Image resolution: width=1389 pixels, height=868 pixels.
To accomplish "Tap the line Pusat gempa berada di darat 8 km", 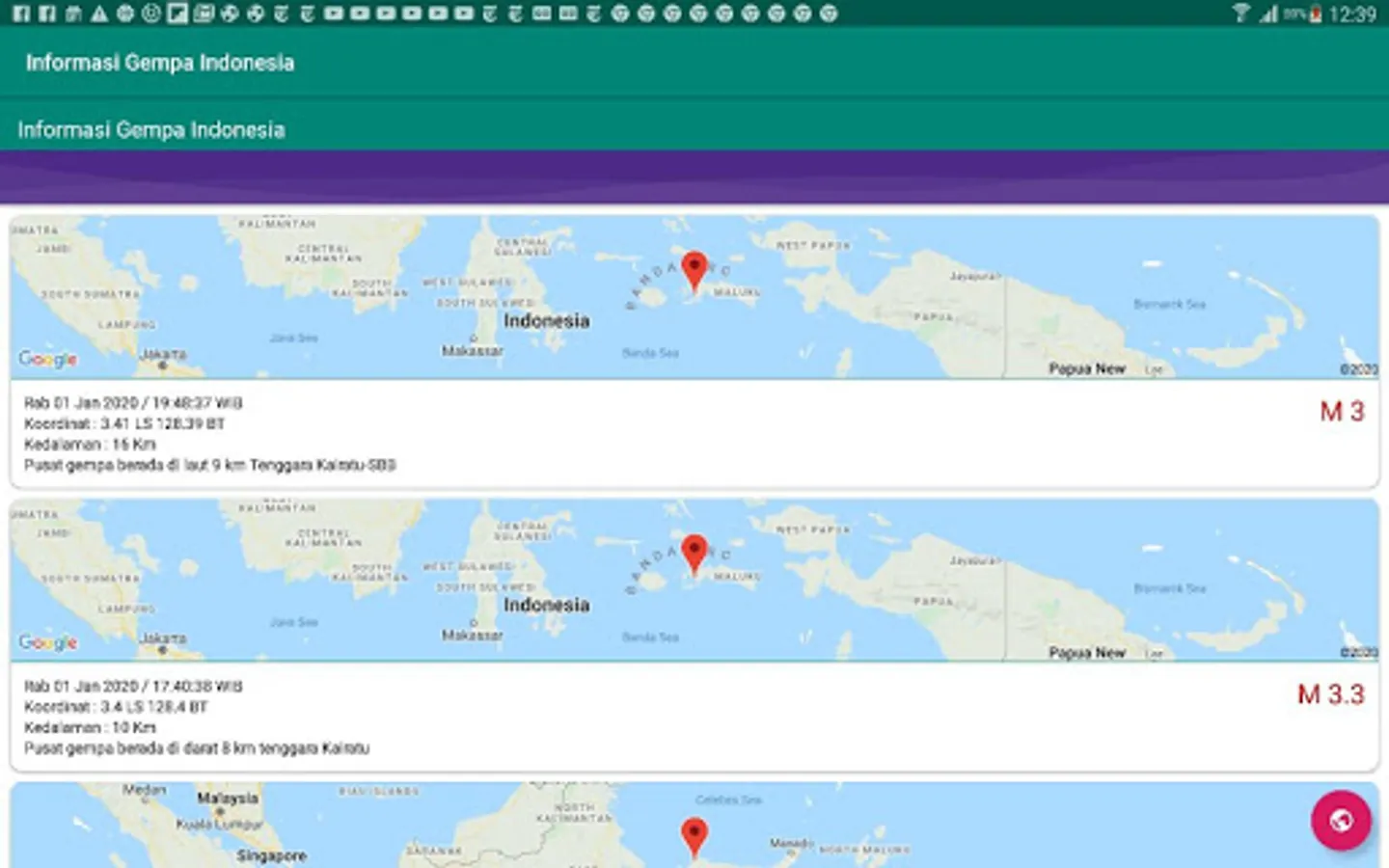I will coord(197,748).
